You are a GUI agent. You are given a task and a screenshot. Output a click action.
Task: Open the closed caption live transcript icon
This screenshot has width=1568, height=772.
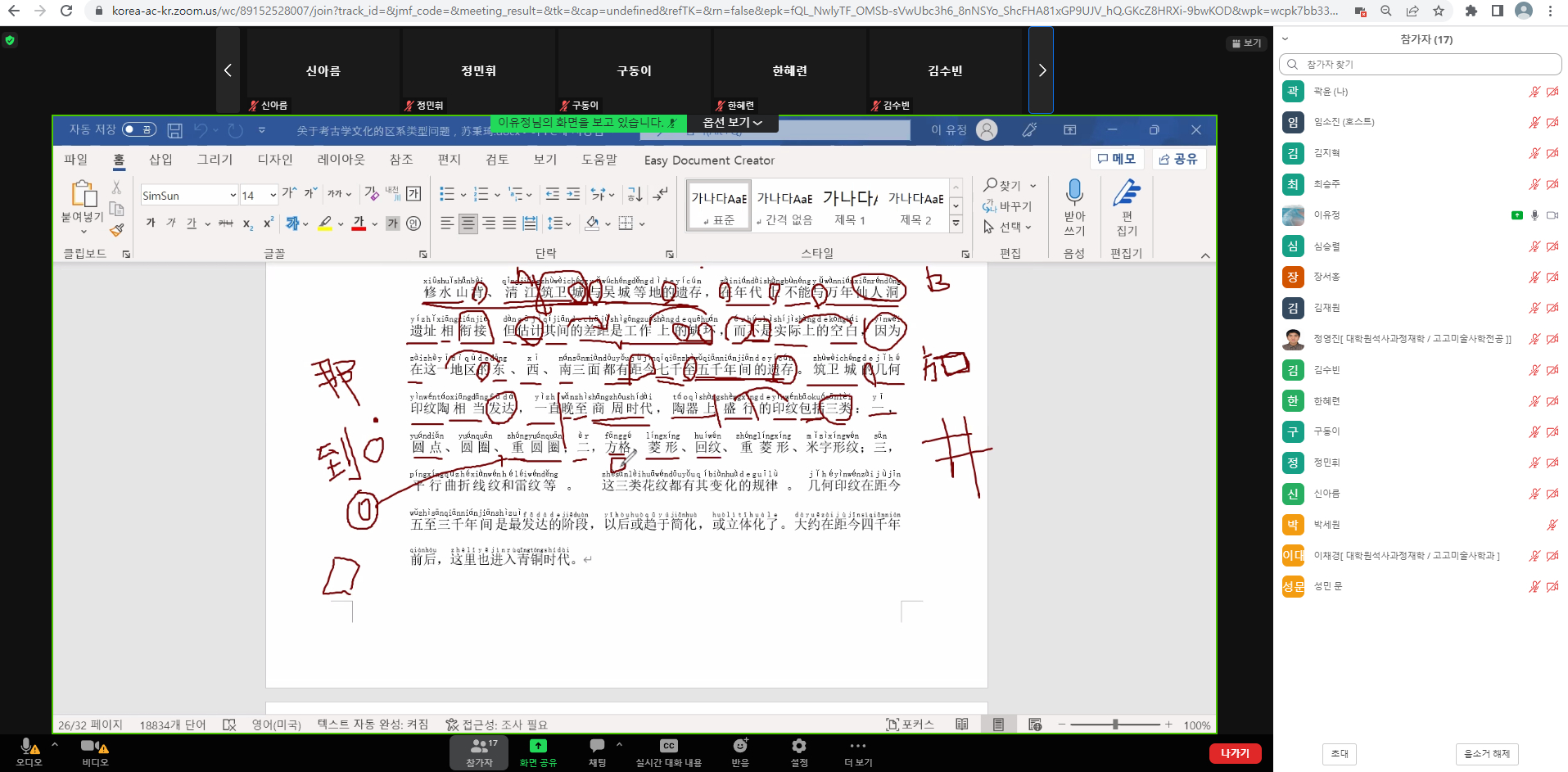tap(668, 746)
